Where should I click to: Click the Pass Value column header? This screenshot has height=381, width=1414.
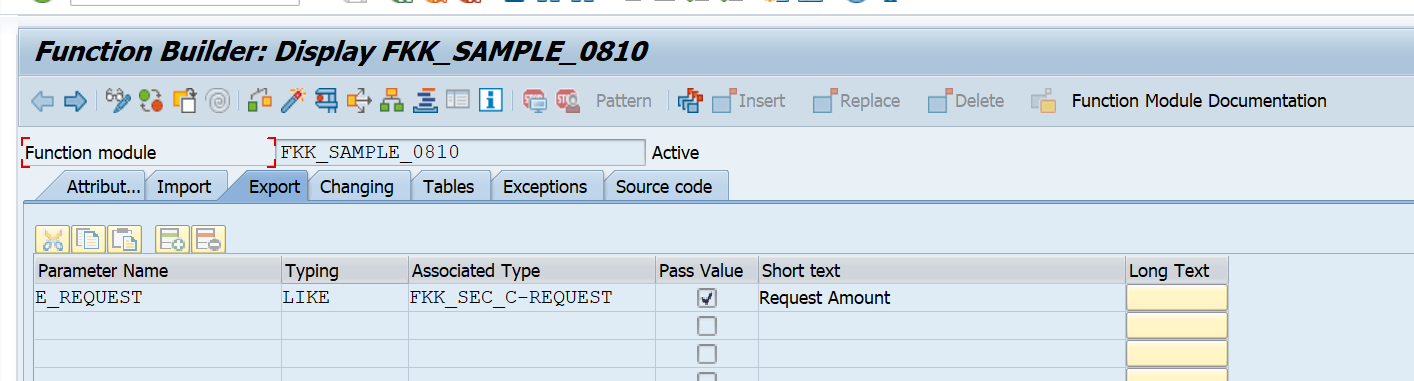pyautogui.click(x=707, y=271)
